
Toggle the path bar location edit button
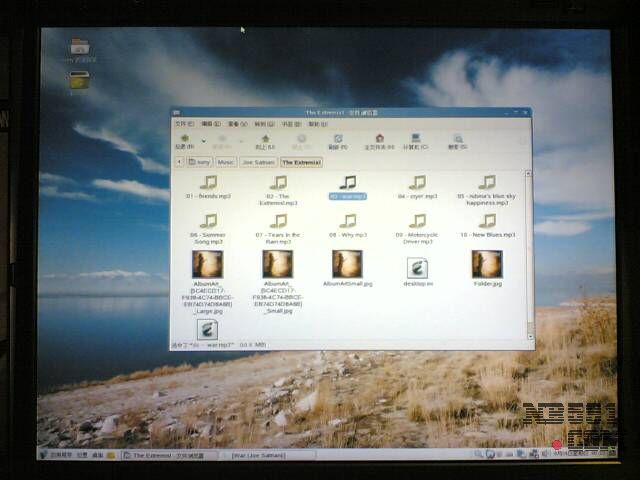pyautogui.click(x=181, y=161)
